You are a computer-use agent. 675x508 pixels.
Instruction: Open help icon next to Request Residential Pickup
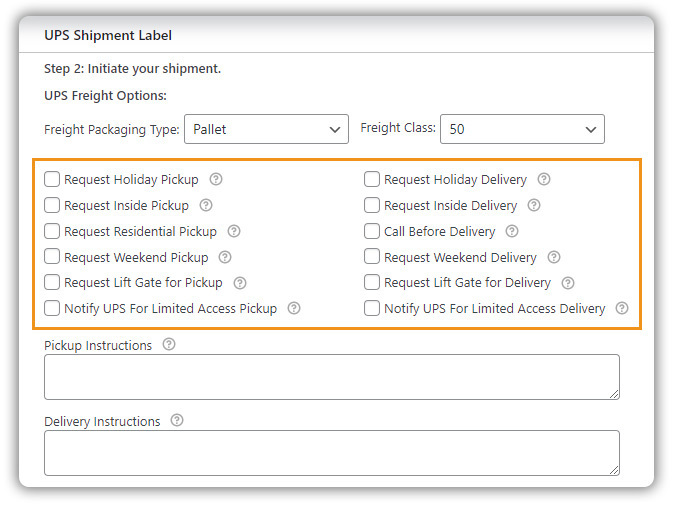[234, 231]
